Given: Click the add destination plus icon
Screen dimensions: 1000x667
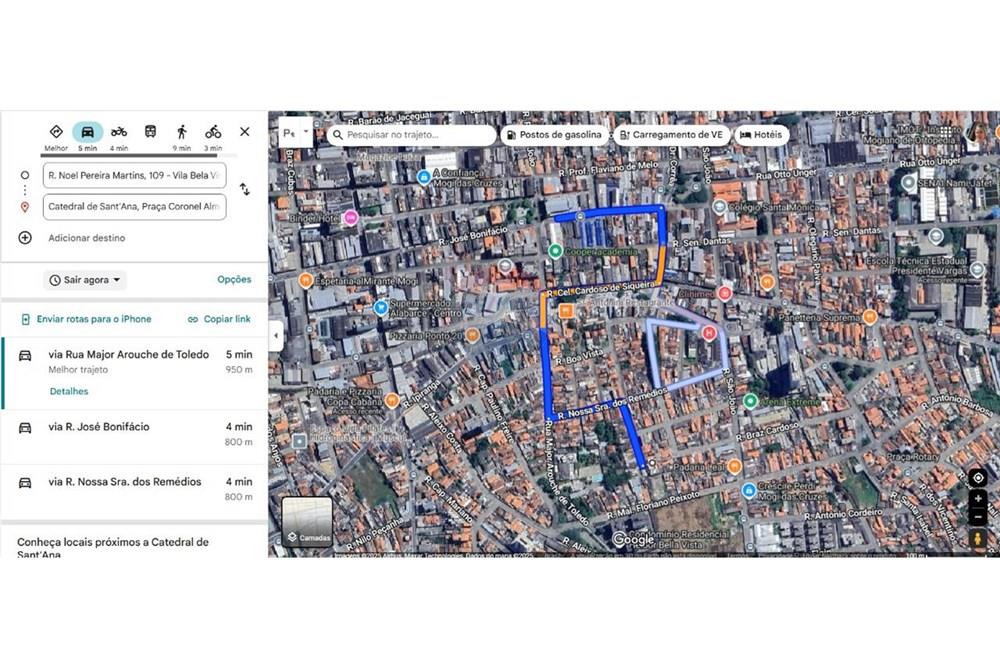Looking at the screenshot, I should [25, 238].
